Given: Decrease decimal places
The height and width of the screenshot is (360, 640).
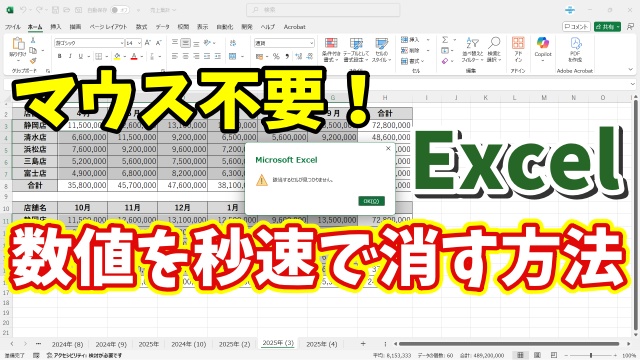Looking at the screenshot, I should click(x=309, y=56).
